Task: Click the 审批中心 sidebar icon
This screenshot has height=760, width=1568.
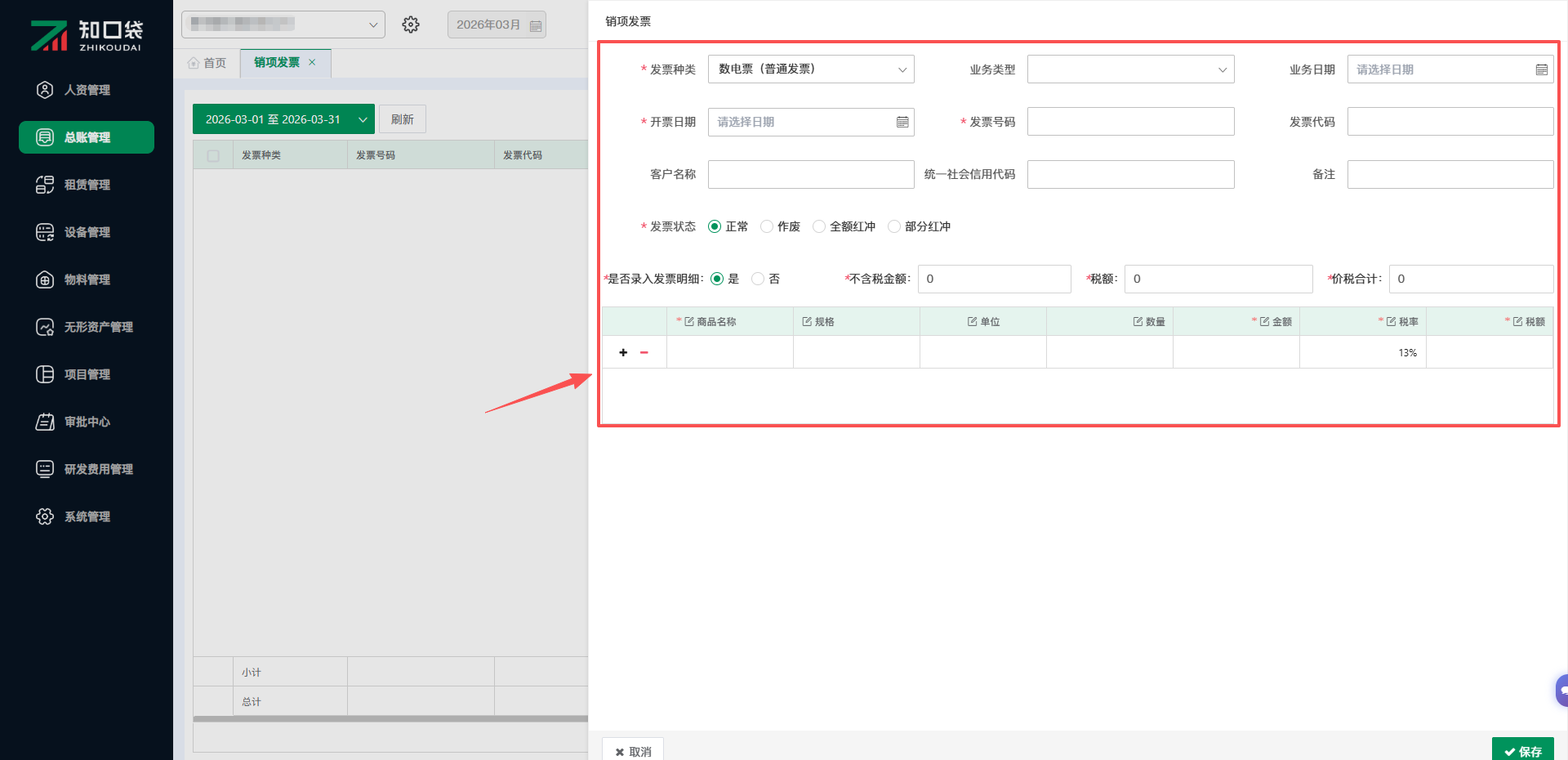Action: coord(45,422)
